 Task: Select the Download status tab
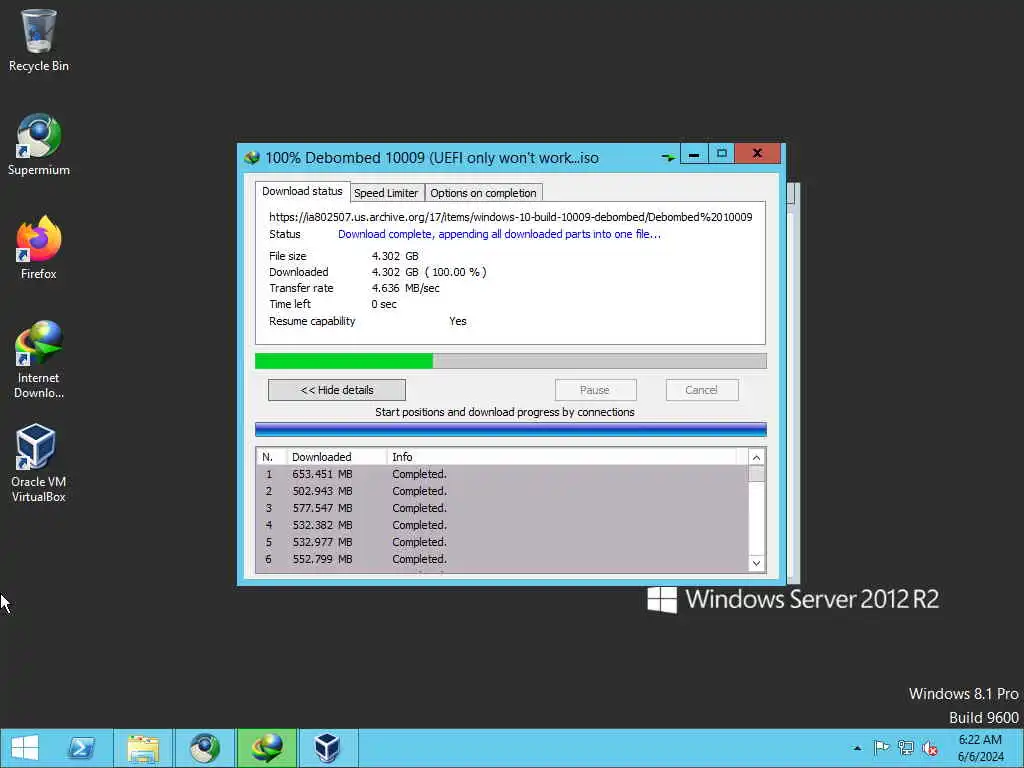(302, 191)
